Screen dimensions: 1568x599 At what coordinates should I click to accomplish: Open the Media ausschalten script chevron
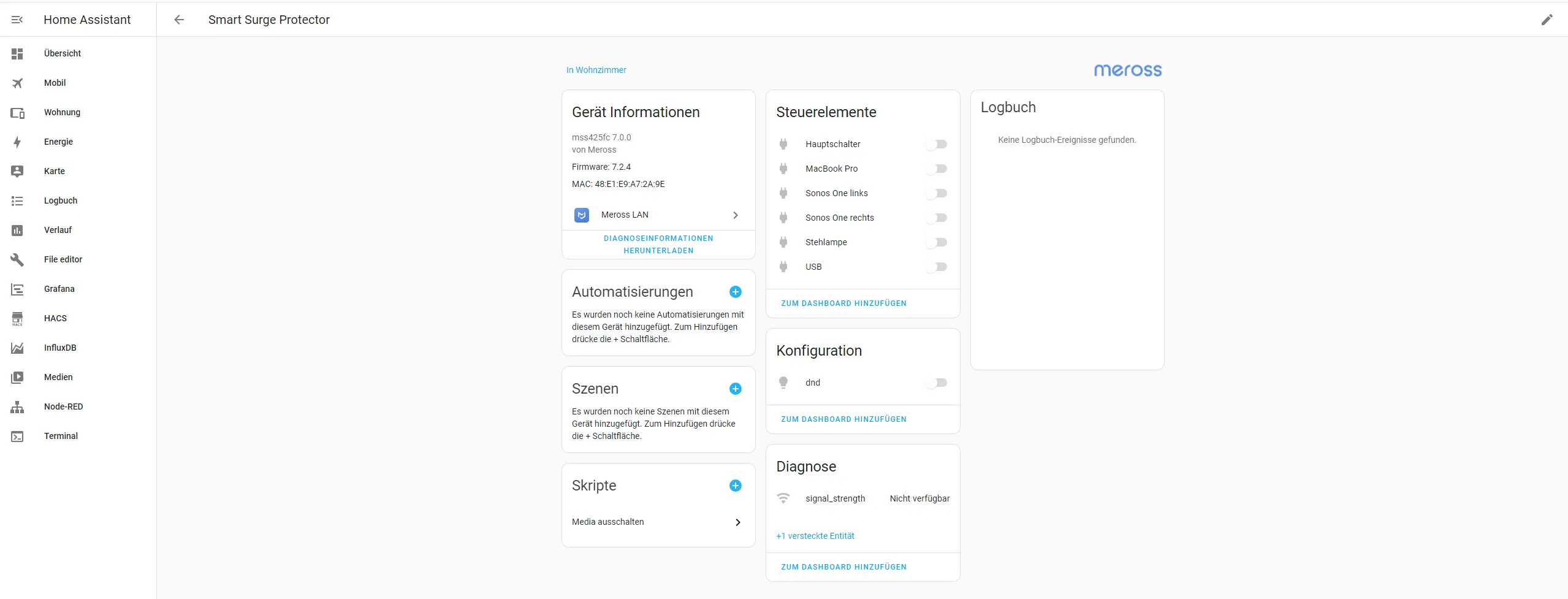click(737, 522)
